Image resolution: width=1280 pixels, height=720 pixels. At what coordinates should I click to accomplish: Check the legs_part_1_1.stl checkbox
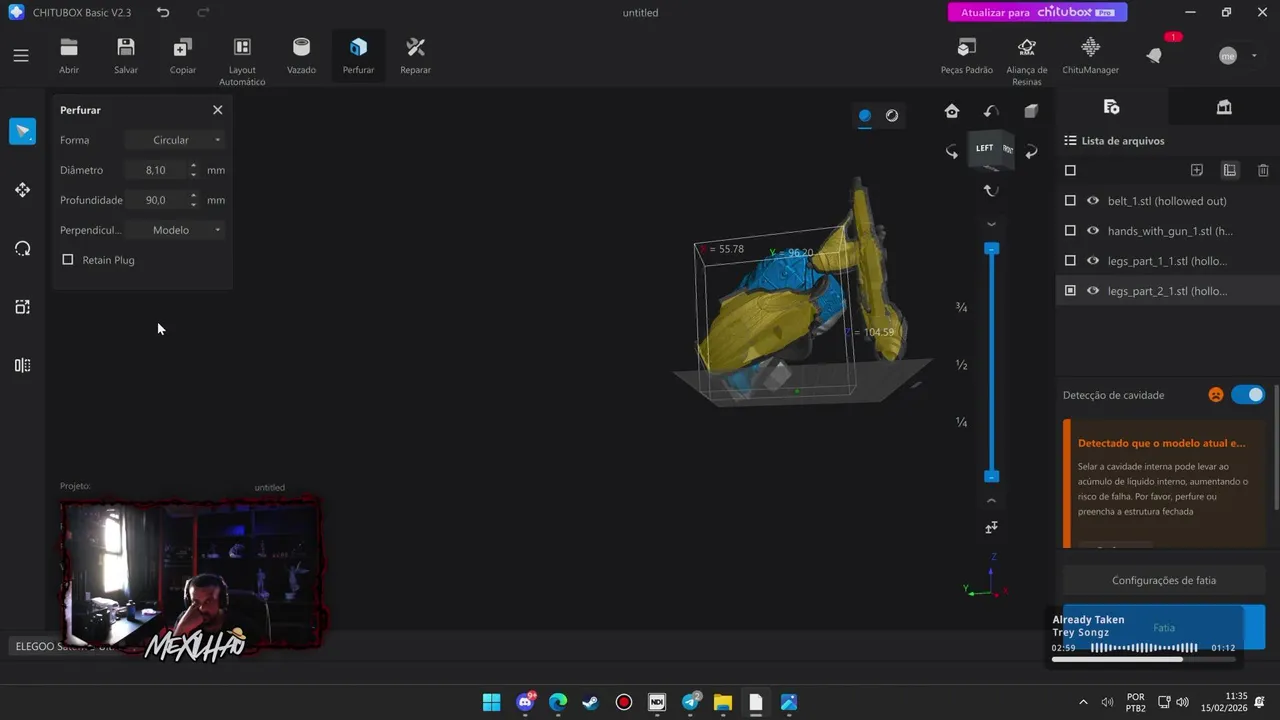pyautogui.click(x=1070, y=261)
